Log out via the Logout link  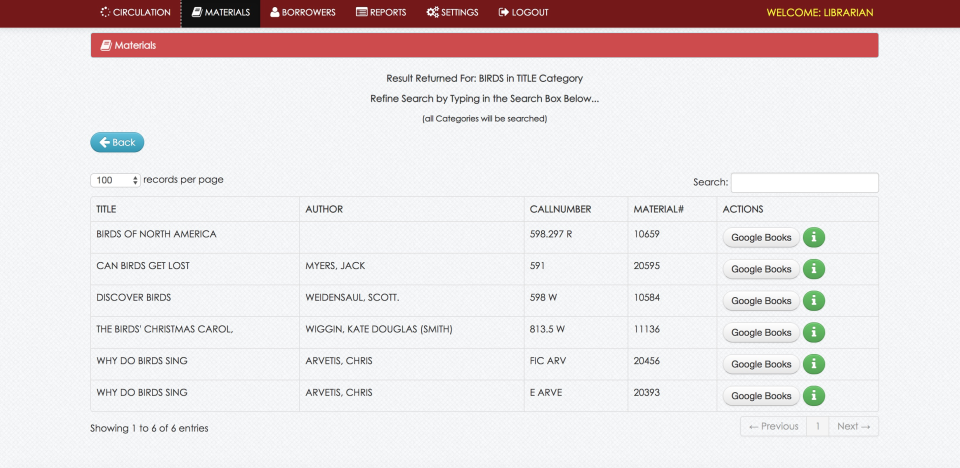click(x=523, y=12)
